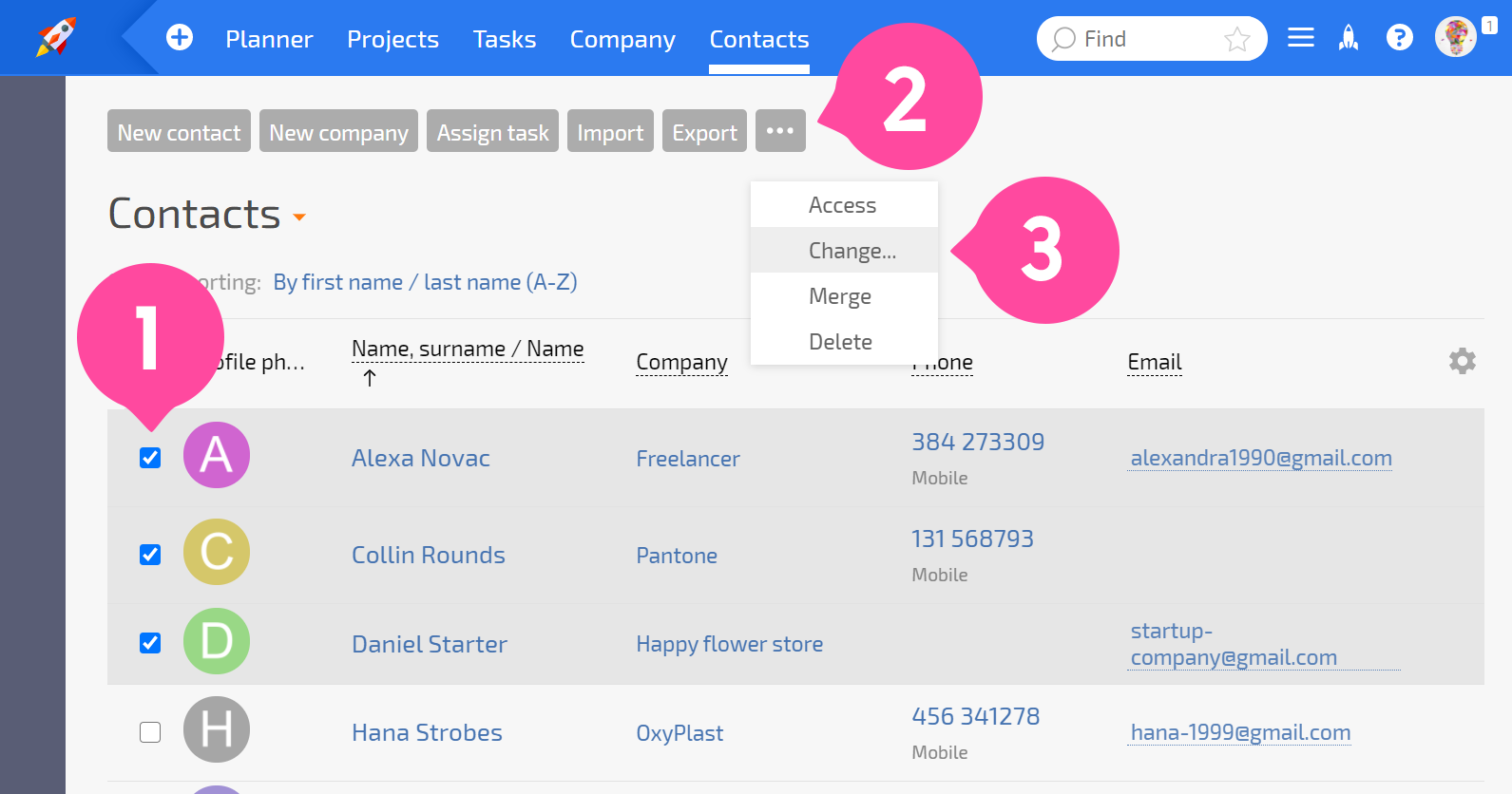Open the Planner tab

(x=269, y=39)
